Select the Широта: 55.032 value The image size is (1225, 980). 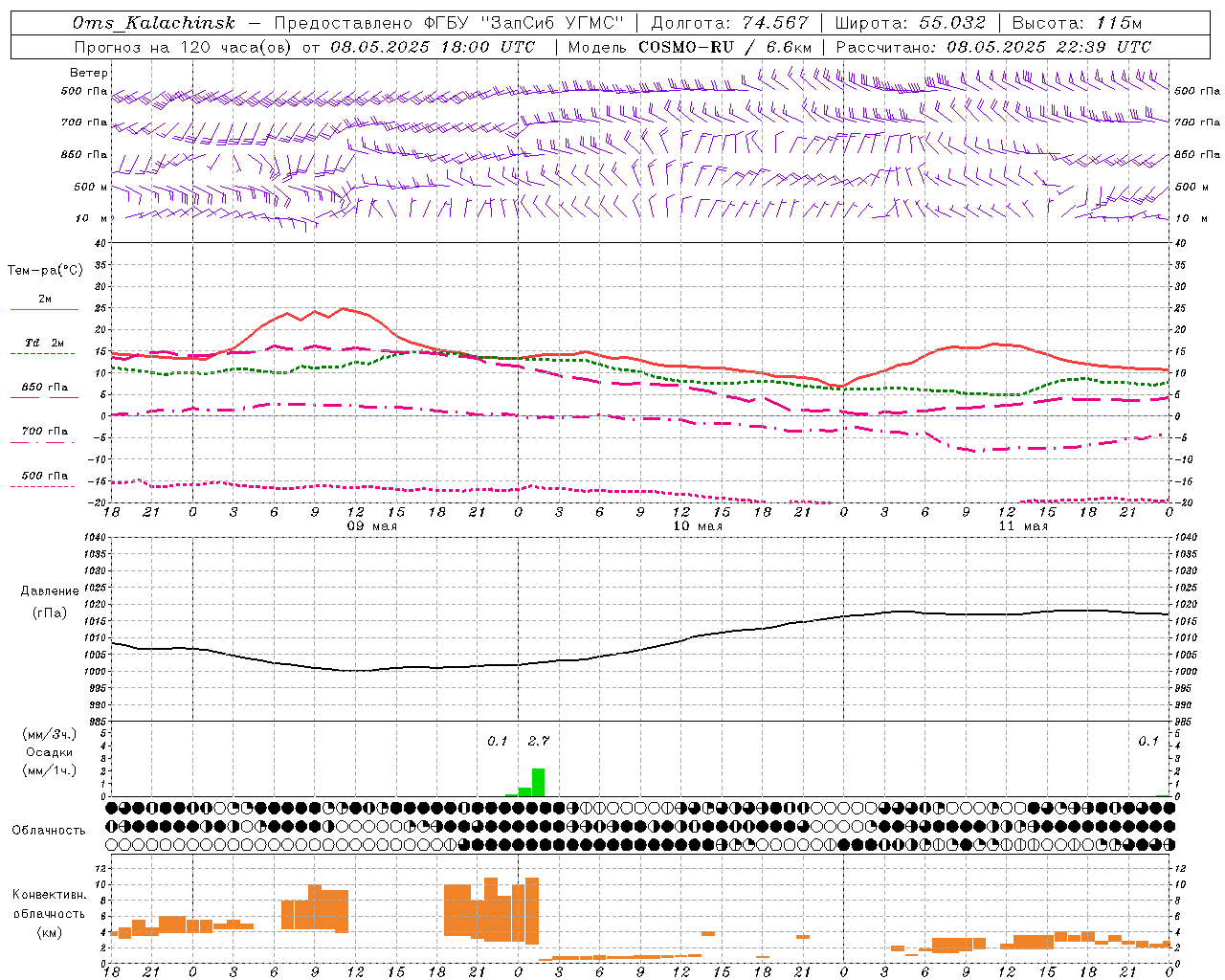tap(910, 23)
